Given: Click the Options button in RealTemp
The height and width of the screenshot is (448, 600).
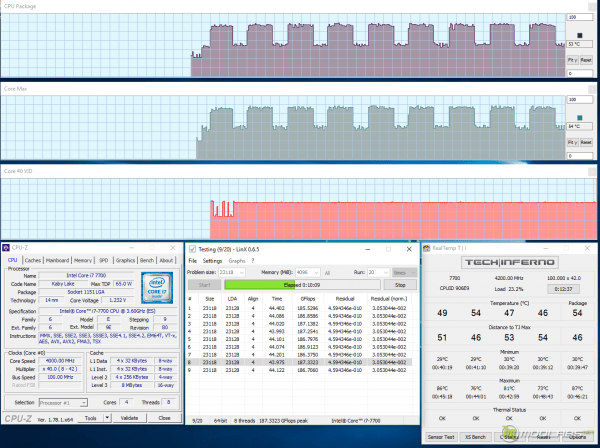Looking at the screenshot, I should point(577,437).
